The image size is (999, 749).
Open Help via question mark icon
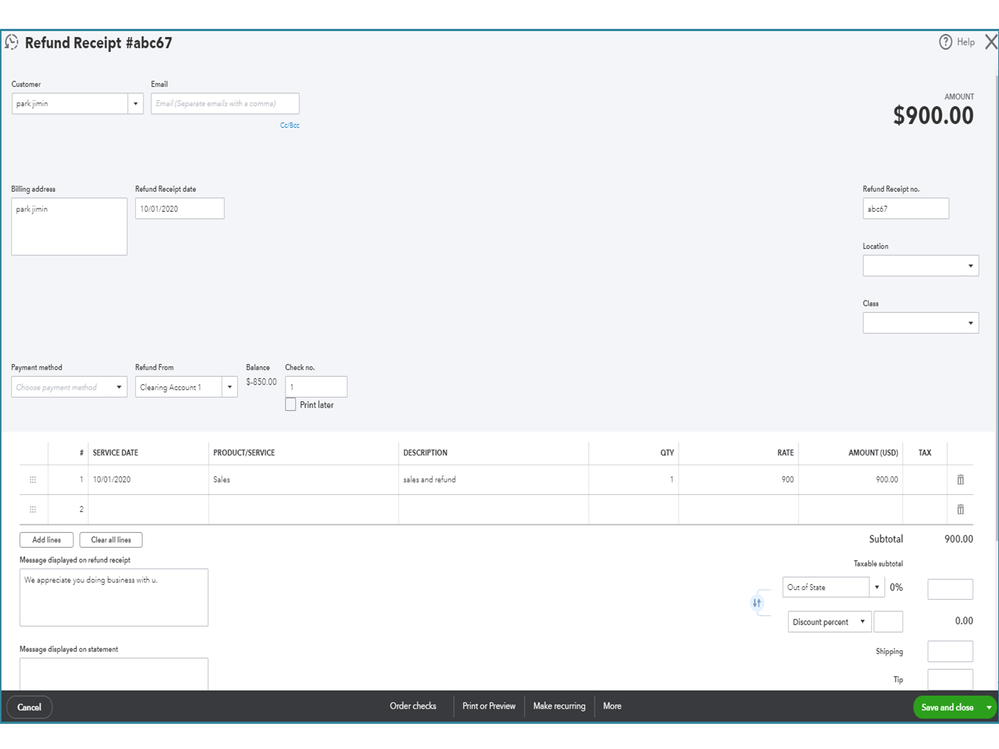click(x=945, y=42)
